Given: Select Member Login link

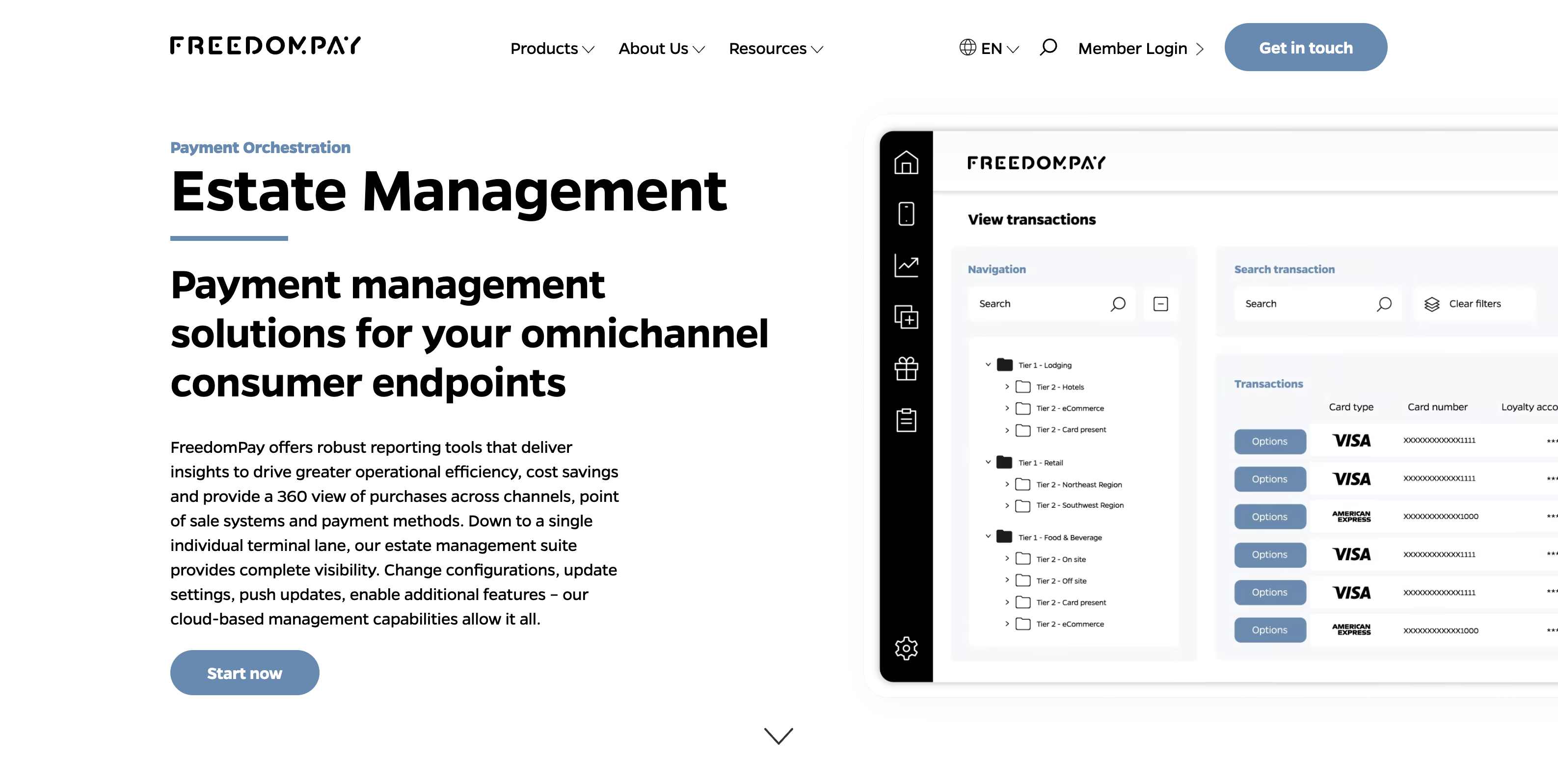Looking at the screenshot, I should (x=1142, y=47).
